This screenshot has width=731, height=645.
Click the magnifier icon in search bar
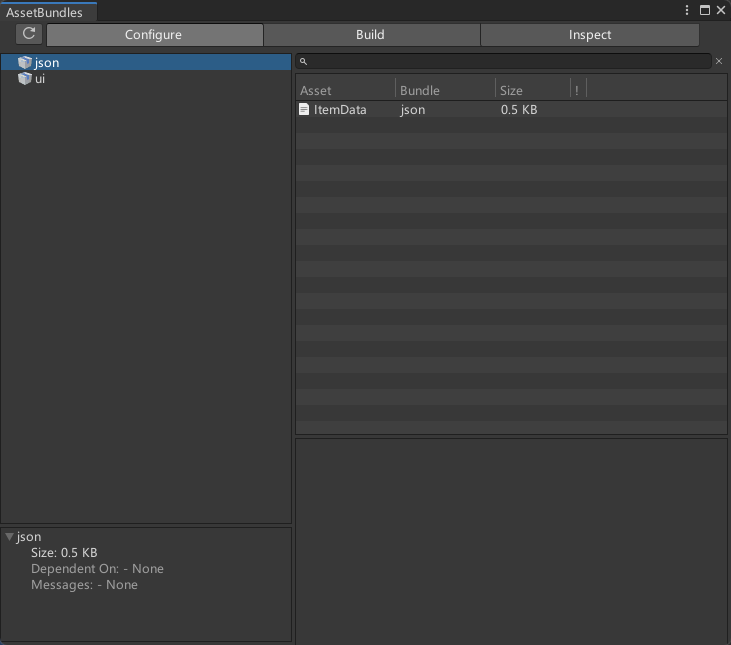coord(304,62)
